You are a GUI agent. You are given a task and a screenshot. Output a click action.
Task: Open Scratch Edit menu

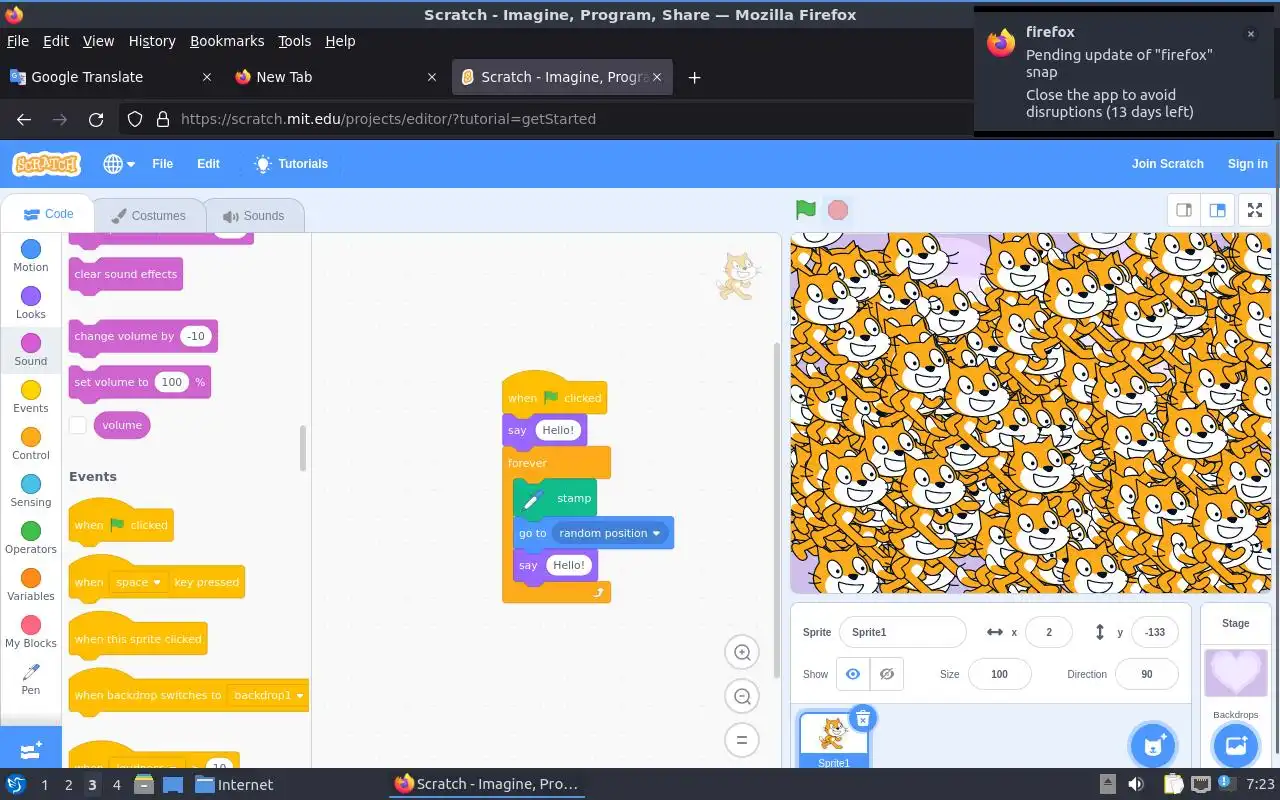pos(208,164)
